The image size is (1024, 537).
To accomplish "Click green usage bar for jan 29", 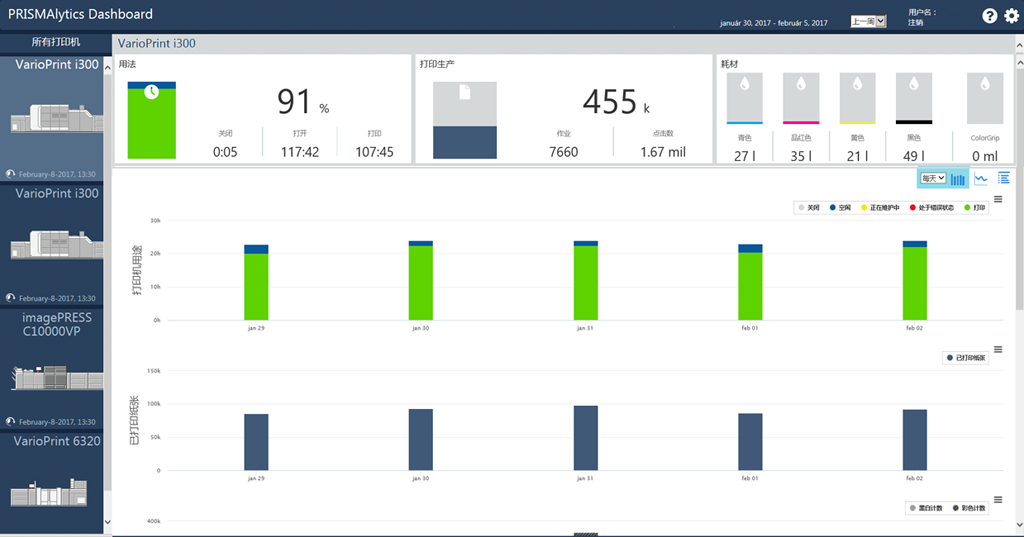I will click(256, 287).
